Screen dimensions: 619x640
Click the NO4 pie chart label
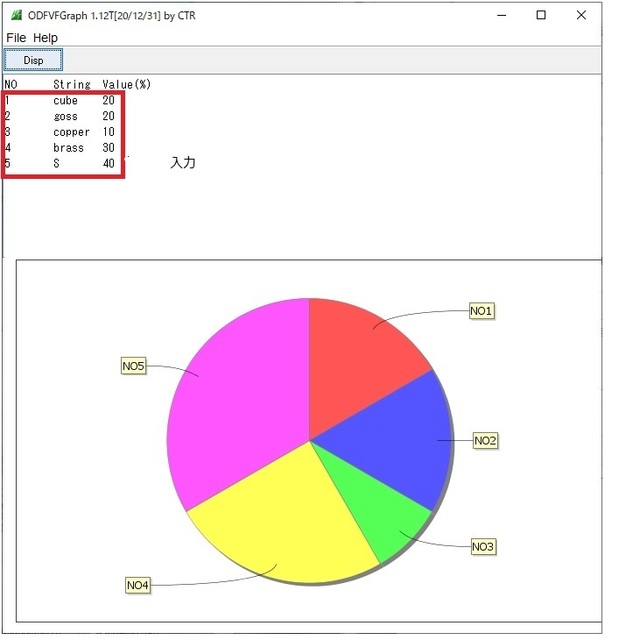click(x=138, y=585)
